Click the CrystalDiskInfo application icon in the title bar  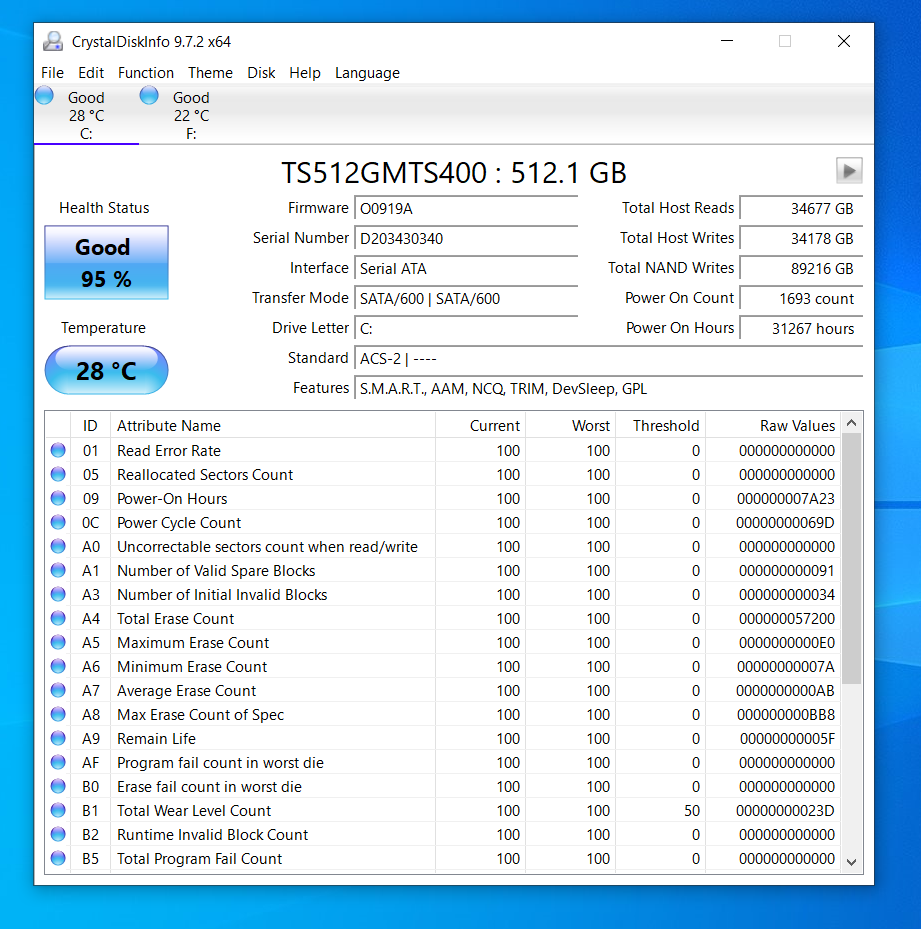click(52, 41)
